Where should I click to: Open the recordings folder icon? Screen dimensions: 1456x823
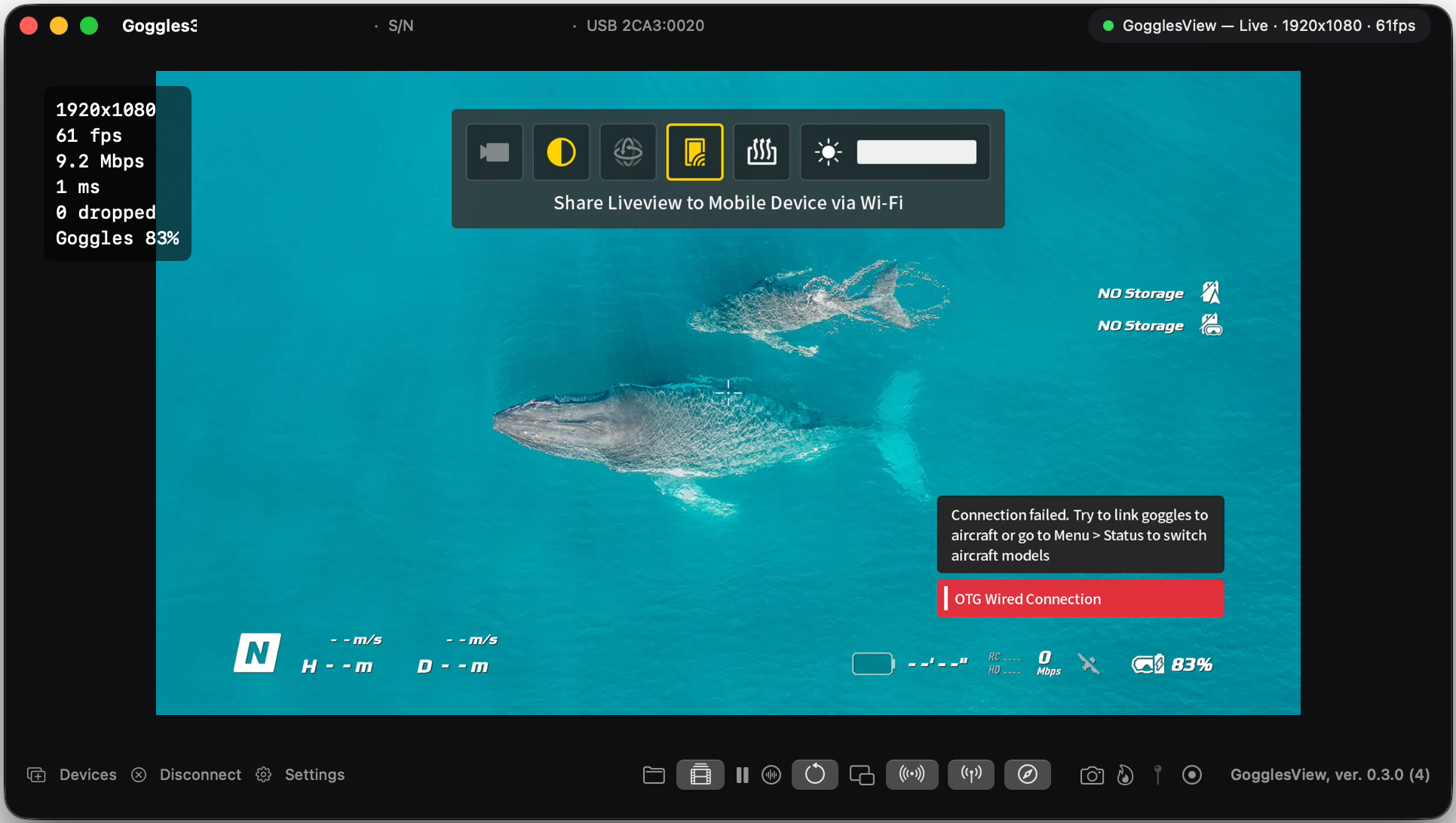654,775
